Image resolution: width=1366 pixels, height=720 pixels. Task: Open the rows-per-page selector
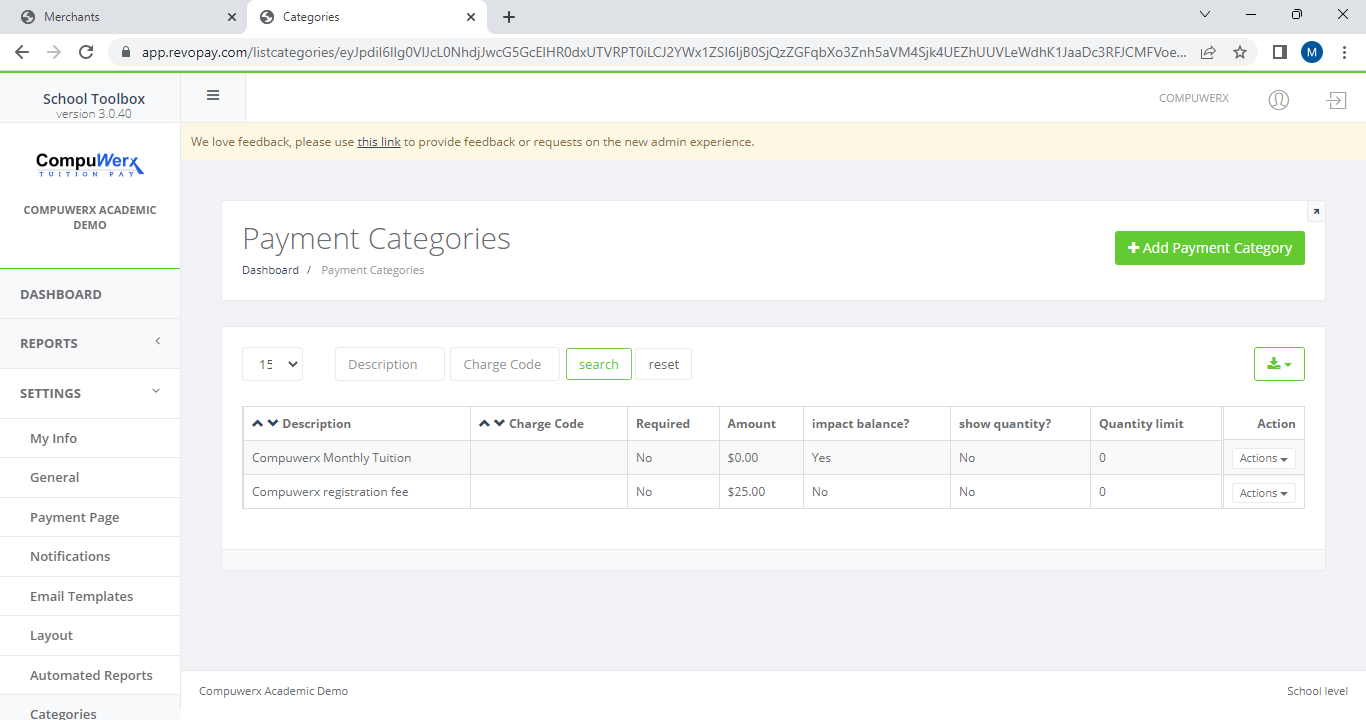pyautogui.click(x=272, y=364)
